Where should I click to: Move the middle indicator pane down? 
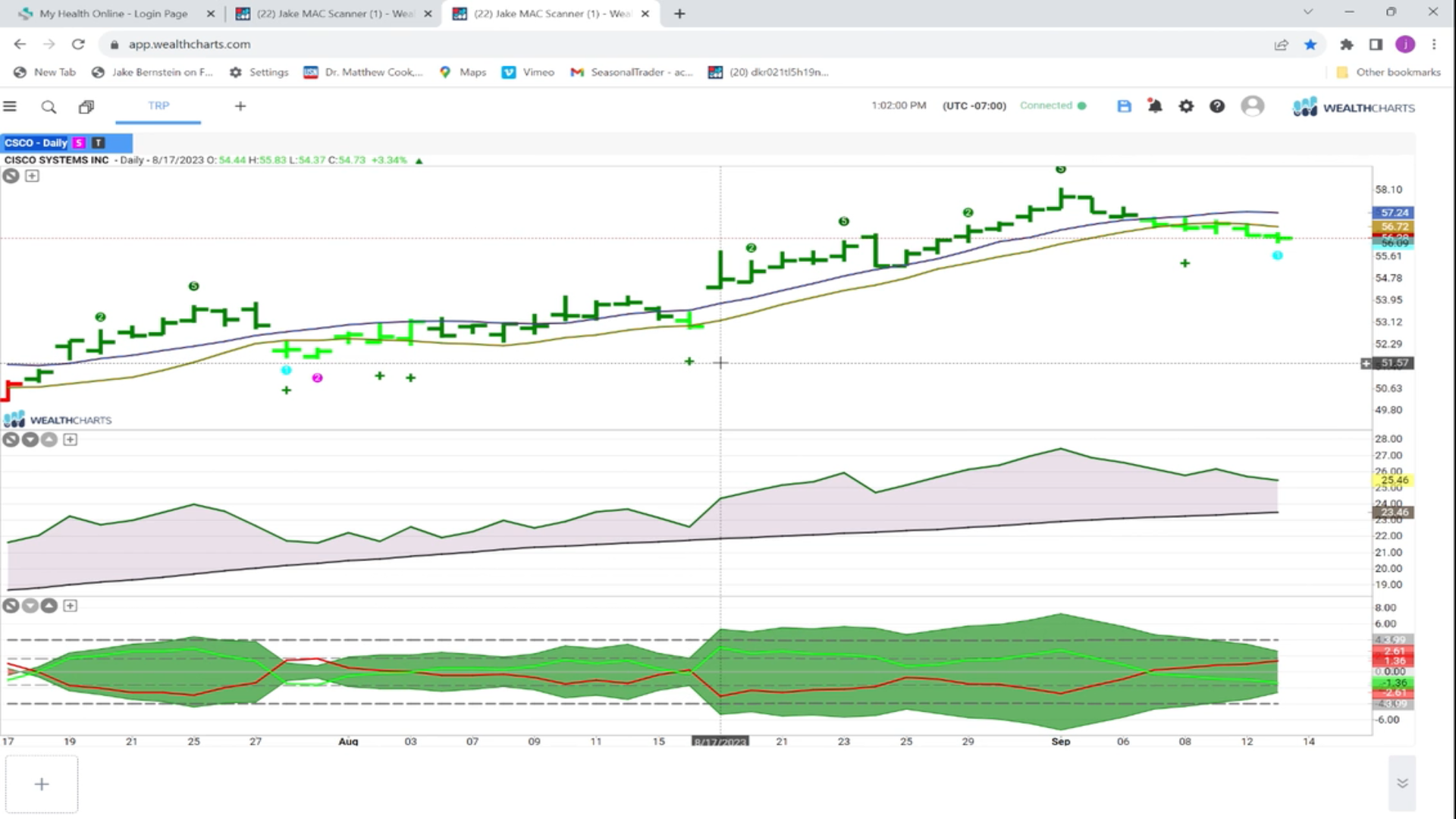(30, 440)
